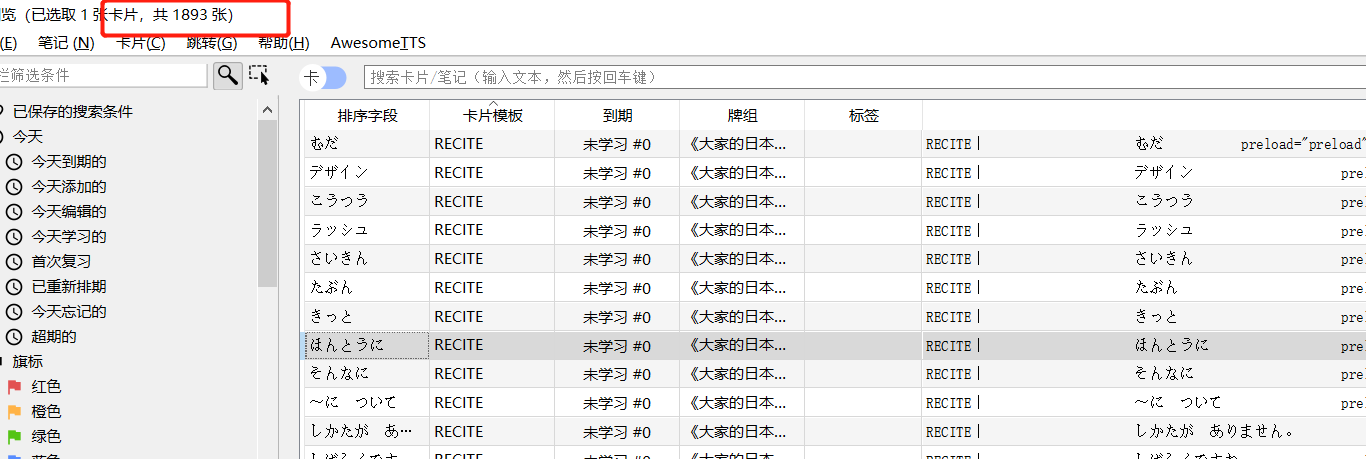Select the ラッシュ sort-field cell

click(367, 230)
